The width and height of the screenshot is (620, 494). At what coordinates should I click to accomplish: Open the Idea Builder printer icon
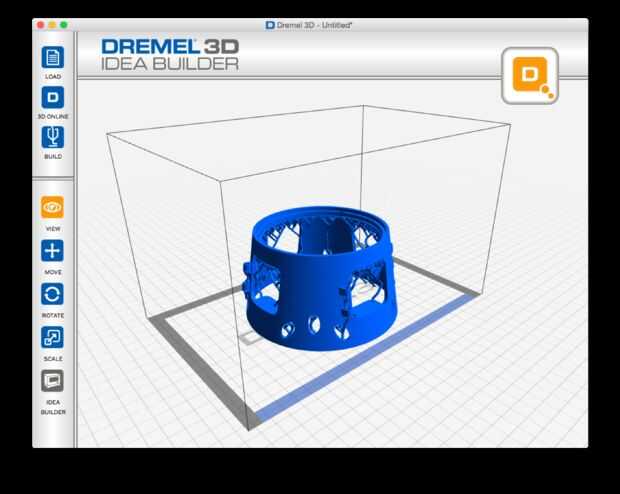click(53, 380)
